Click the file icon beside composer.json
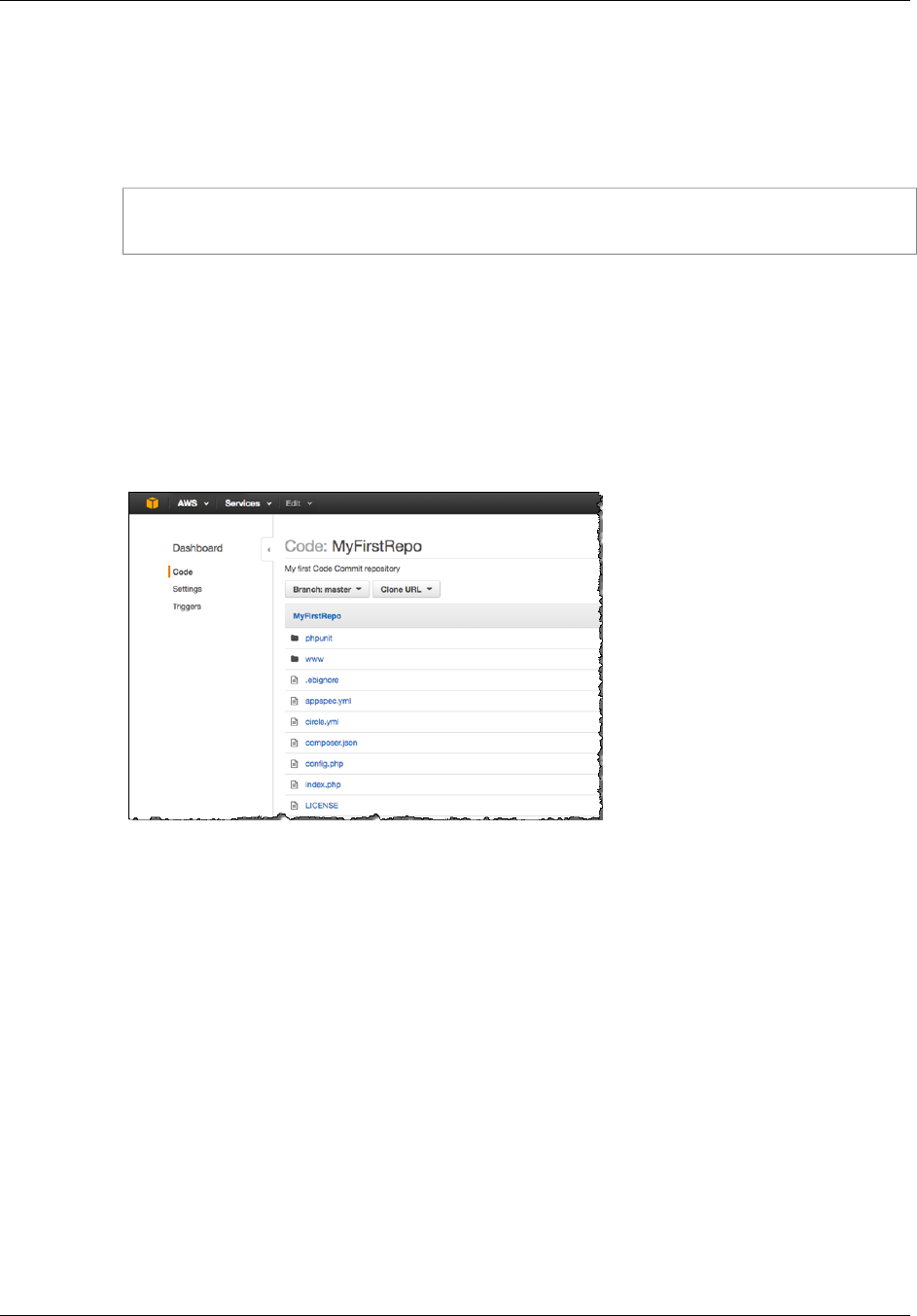 point(295,743)
